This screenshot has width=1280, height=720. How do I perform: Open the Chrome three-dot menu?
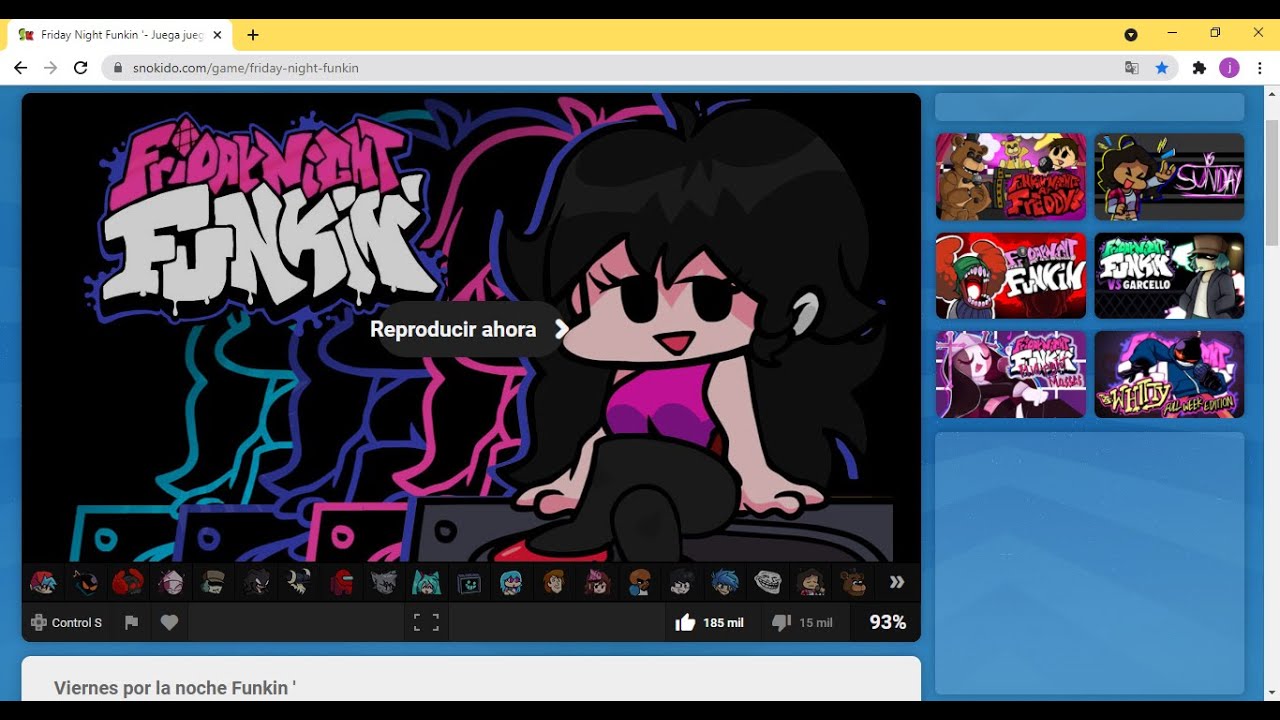[x=1260, y=68]
